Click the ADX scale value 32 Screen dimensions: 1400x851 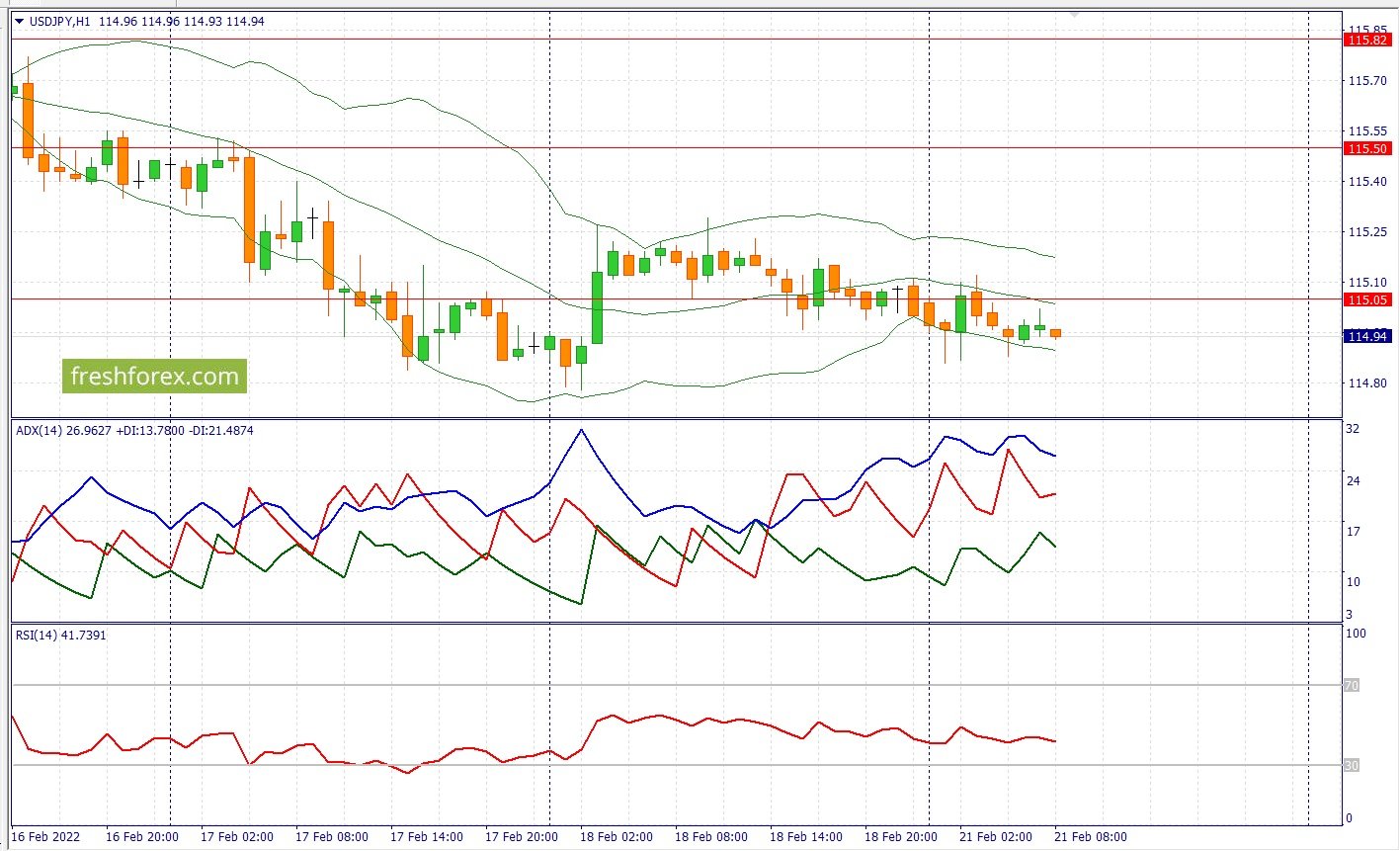pyautogui.click(x=1354, y=430)
